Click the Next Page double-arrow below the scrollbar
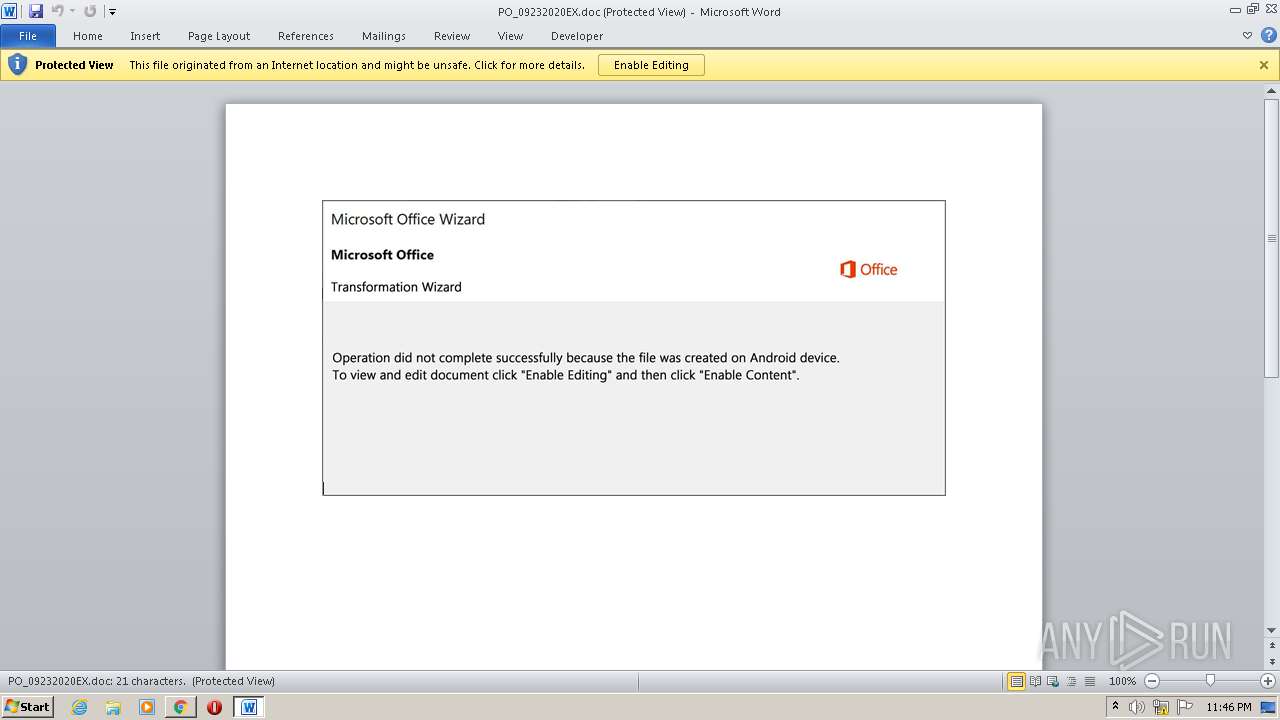1280x720 pixels. (1272, 662)
